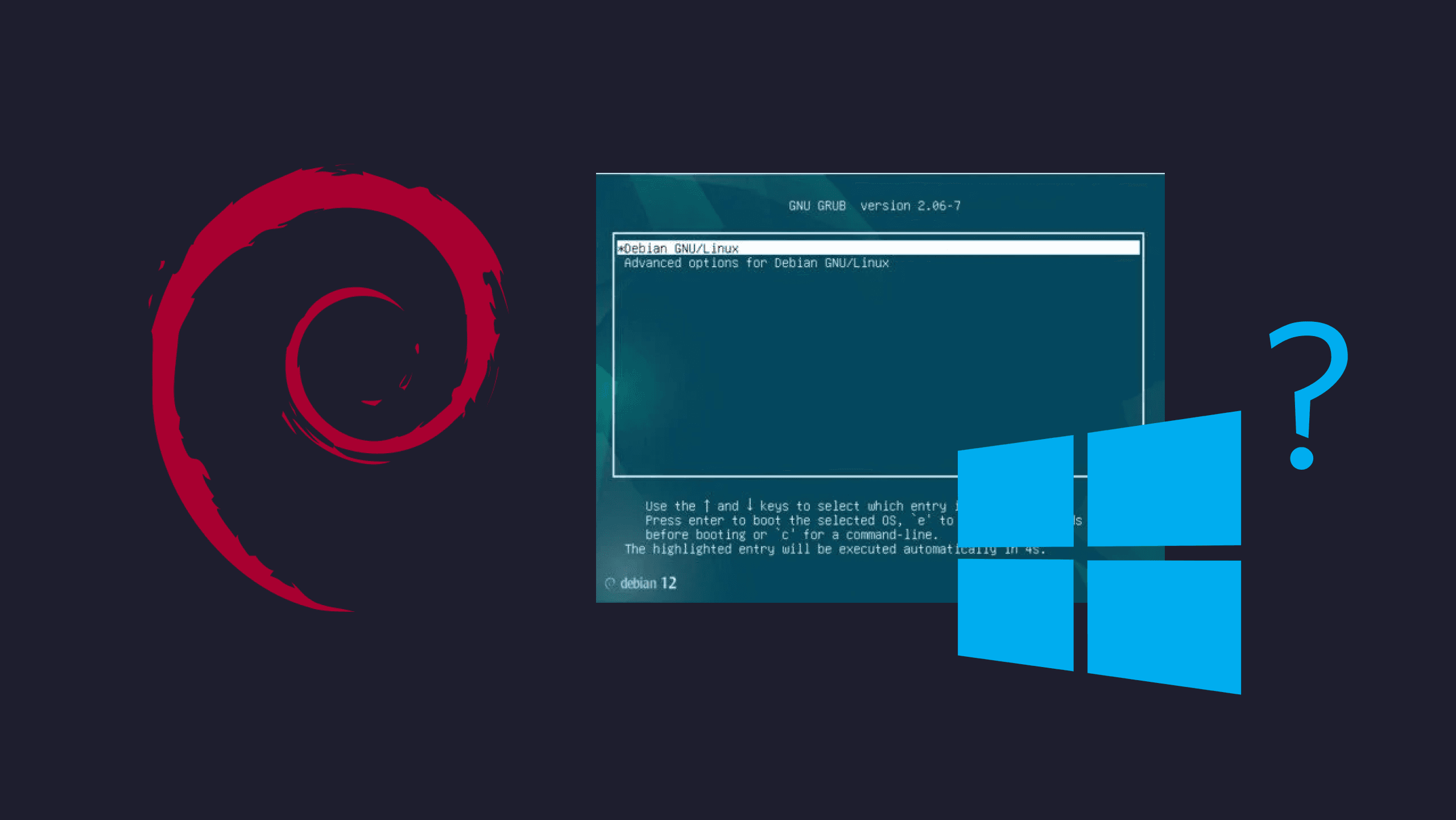Click the blue Windows logo
This screenshot has width=1456, height=820.
[1099, 552]
